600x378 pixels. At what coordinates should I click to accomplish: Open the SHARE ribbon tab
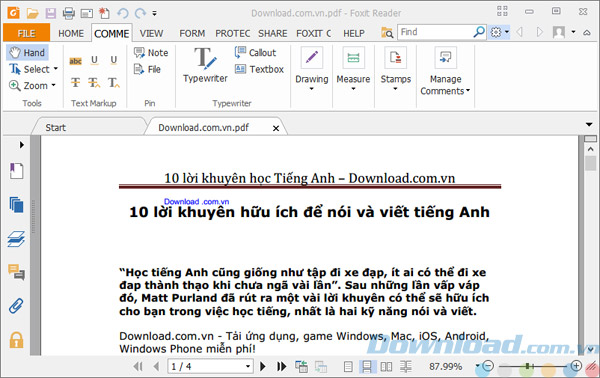272,34
